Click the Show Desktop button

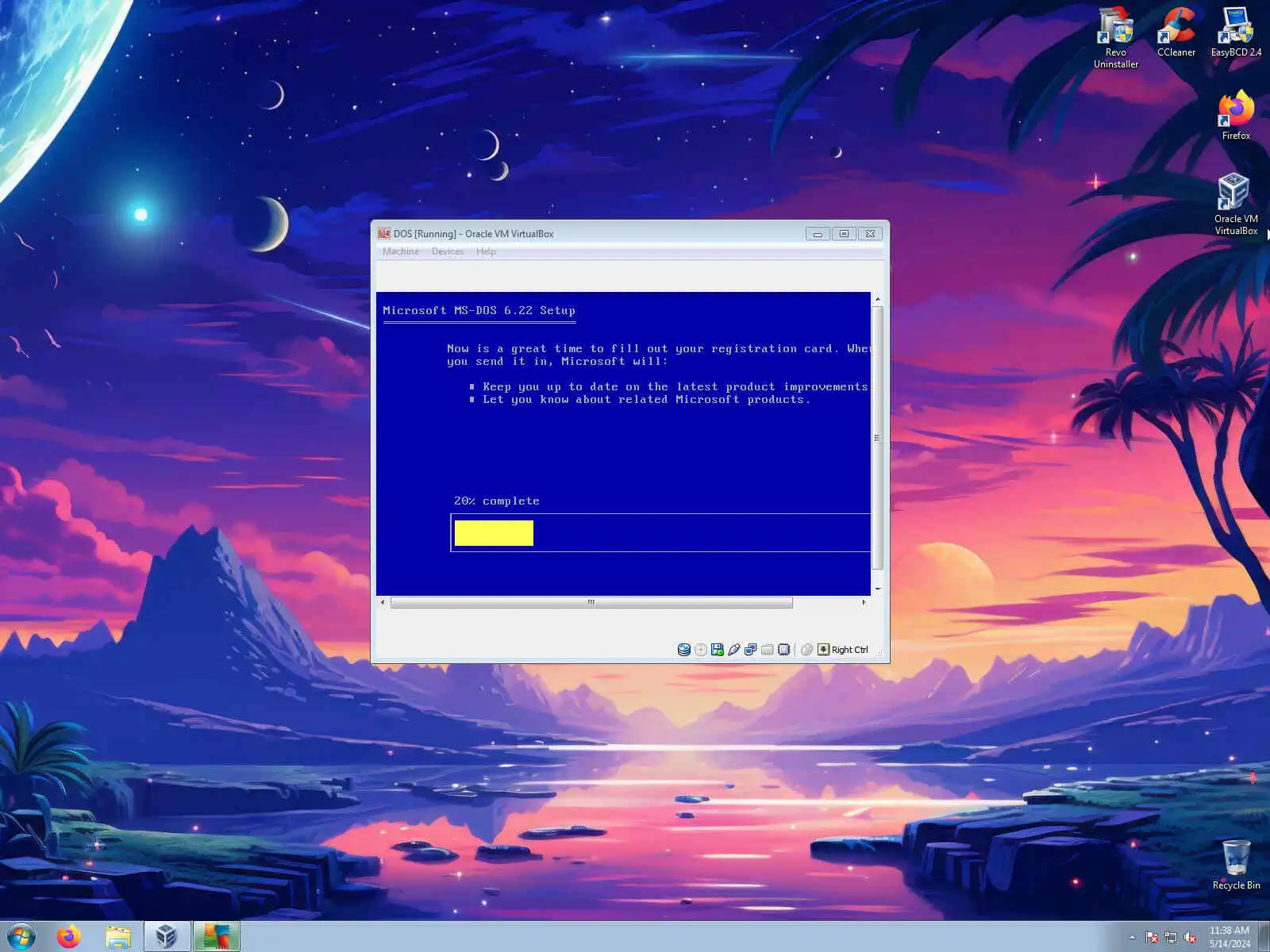[x=1264, y=937]
